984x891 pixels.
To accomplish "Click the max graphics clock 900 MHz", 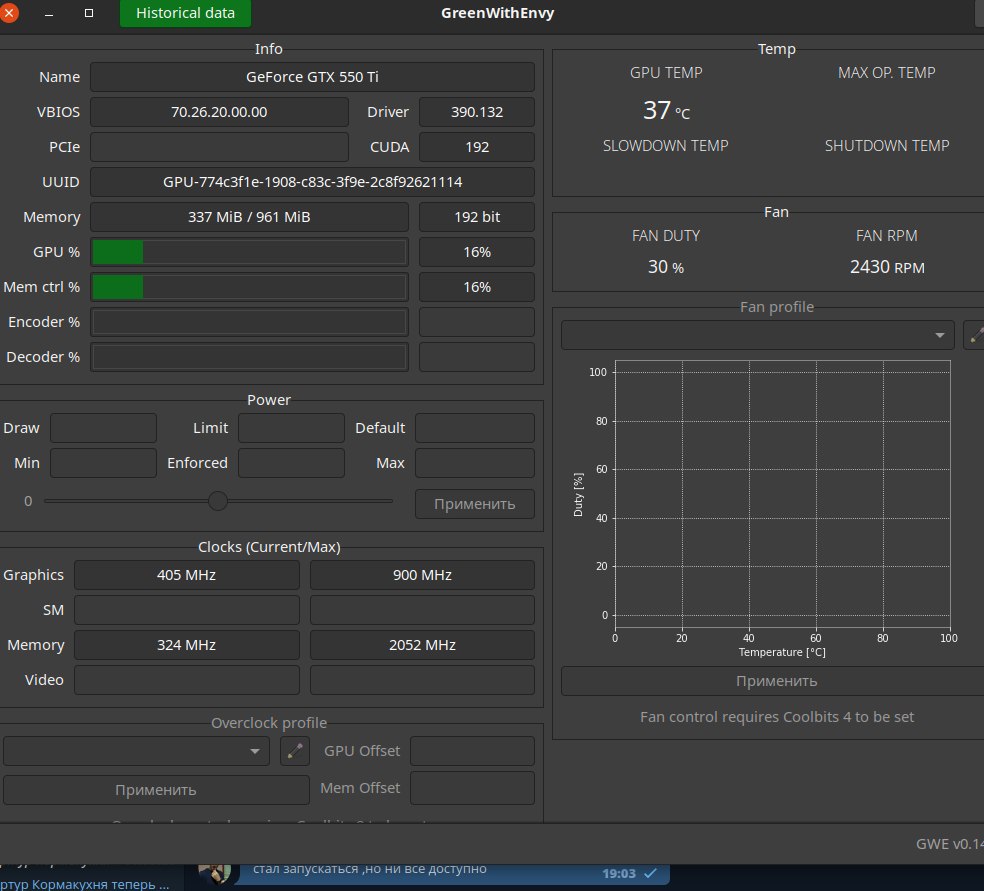I will [422, 575].
